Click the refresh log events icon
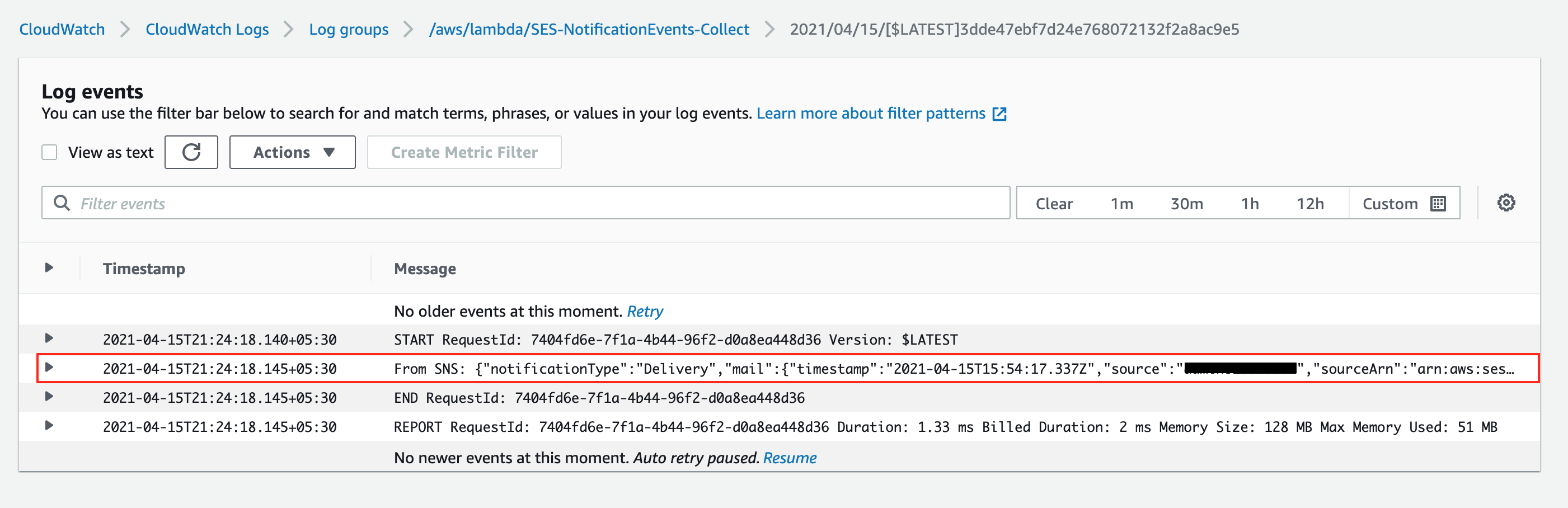 tap(191, 152)
